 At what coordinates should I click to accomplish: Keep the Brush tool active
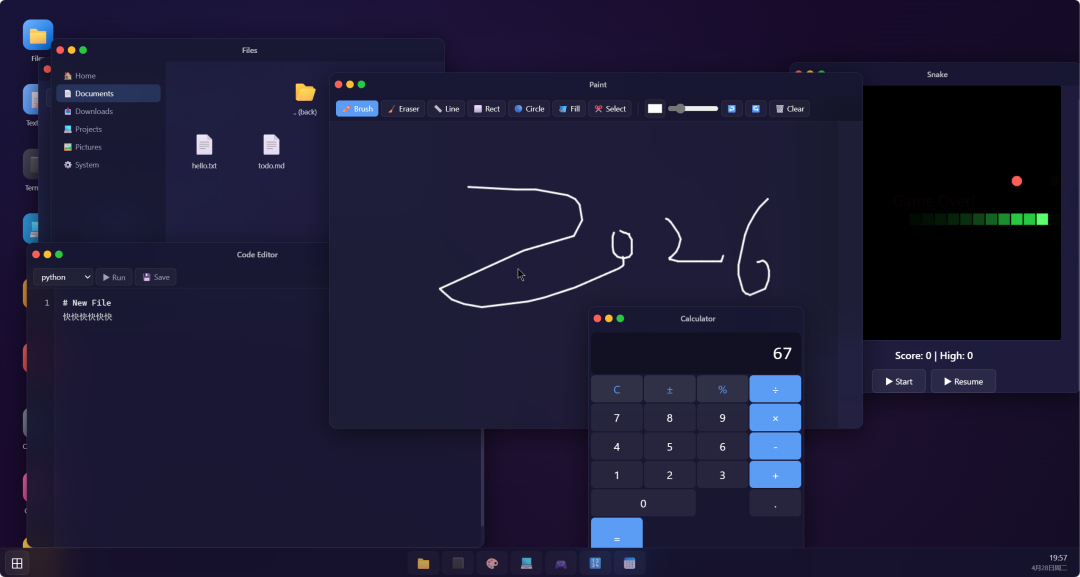pos(357,109)
